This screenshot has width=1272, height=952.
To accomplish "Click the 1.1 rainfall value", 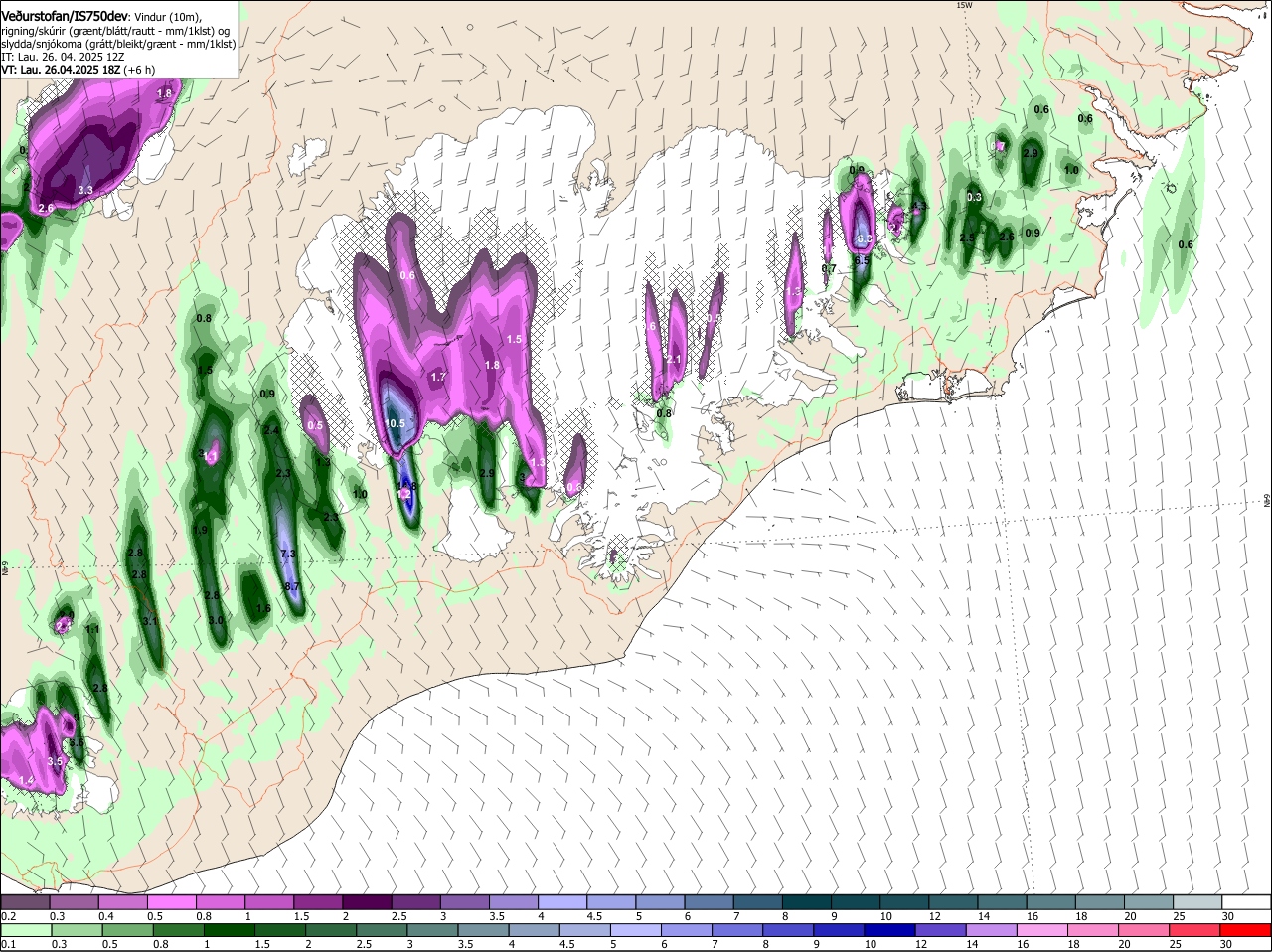I will [93, 630].
